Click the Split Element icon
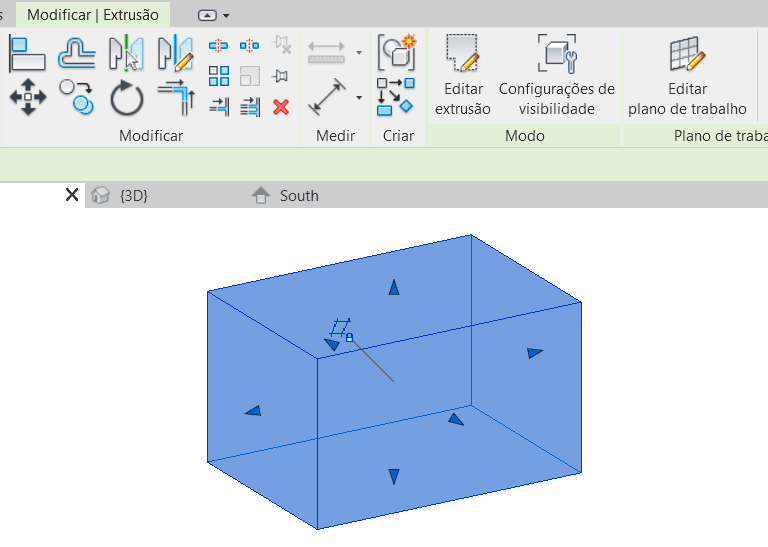The width and height of the screenshot is (768, 547). (219, 46)
